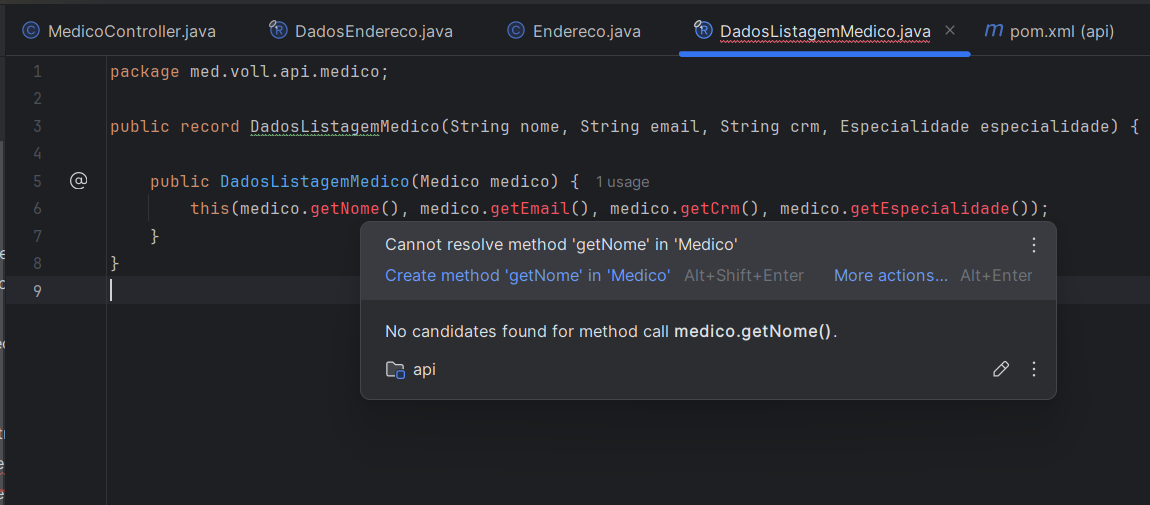Click the '1 usage' inlay hint
This screenshot has width=1150, height=505.
[x=622, y=182]
